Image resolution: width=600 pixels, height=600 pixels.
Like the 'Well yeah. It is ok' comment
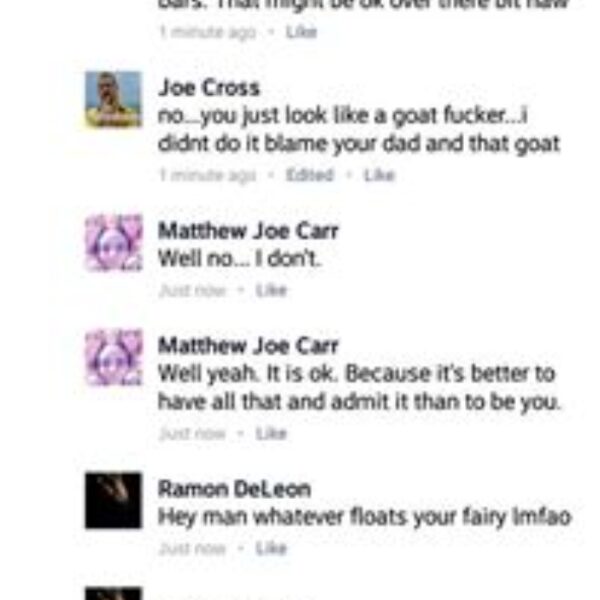coord(271,434)
